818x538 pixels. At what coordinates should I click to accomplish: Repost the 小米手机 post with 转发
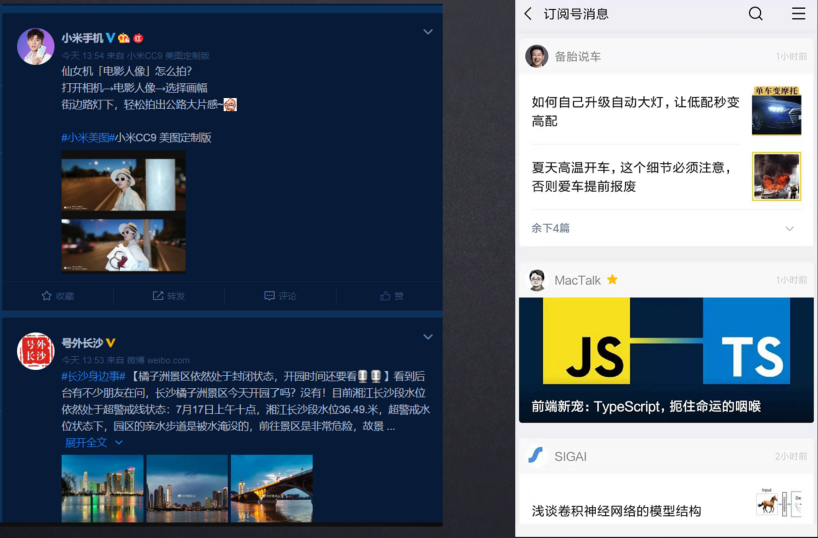tap(169, 296)
